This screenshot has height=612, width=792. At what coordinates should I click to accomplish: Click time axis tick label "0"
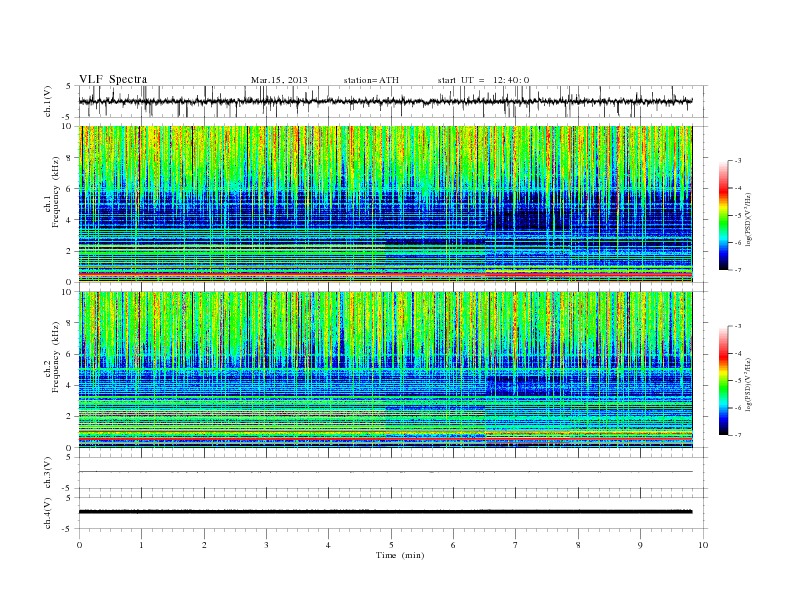(79, 545)
